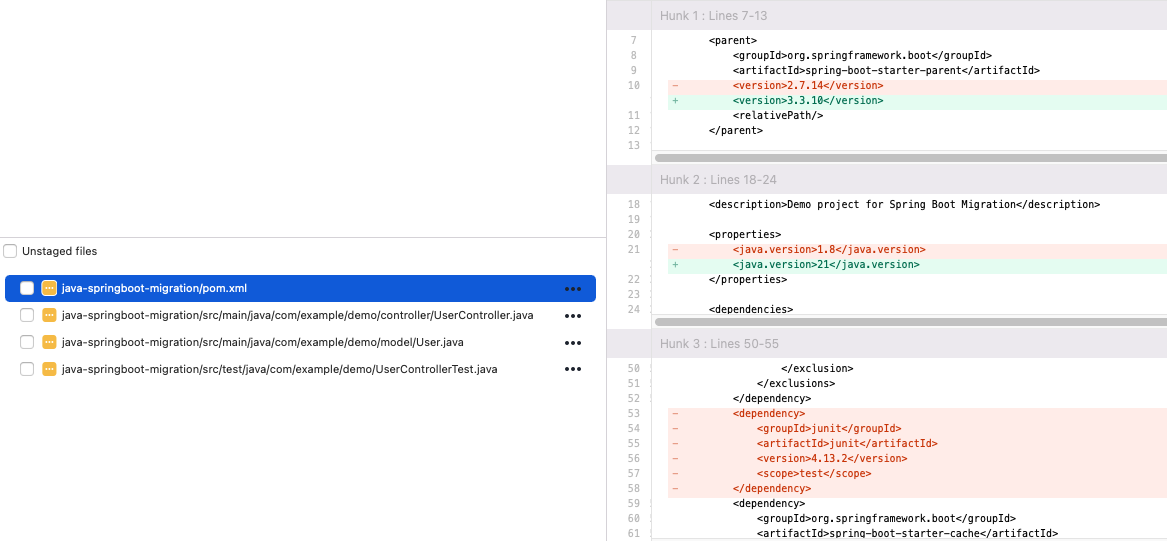Open the three-dot menu for model/User.java
Viewport: 1167px width, 541px height.
pos(572,342)
